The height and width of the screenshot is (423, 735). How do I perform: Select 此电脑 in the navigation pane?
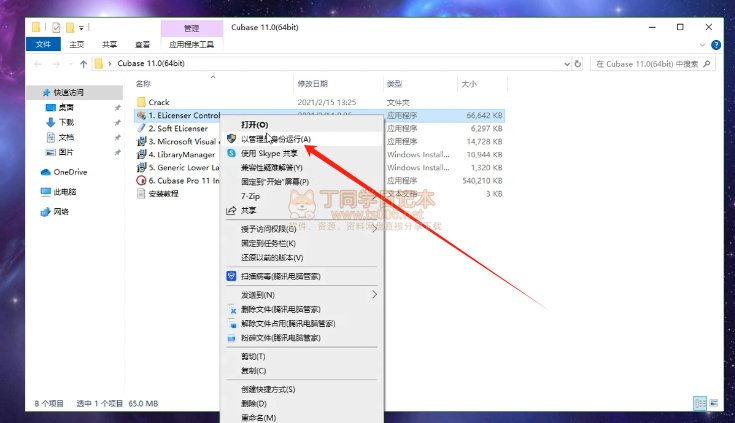(x=65, y=192)
